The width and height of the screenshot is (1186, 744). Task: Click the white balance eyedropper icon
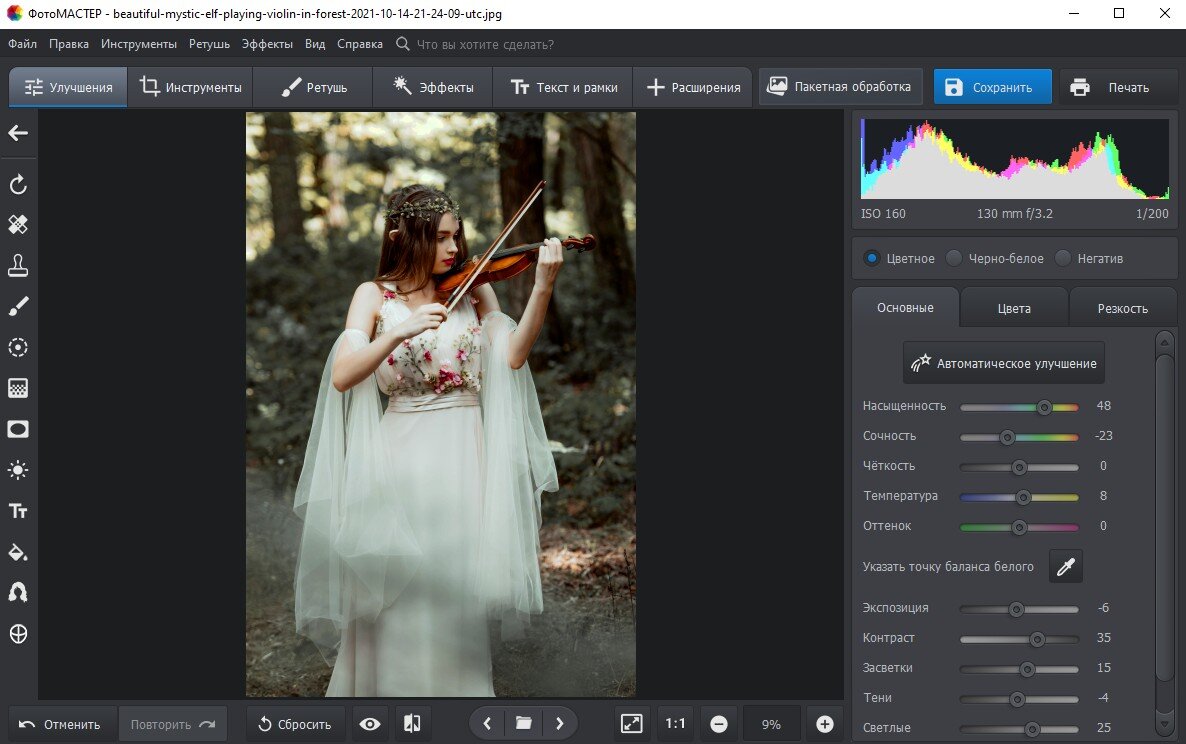1066,566
